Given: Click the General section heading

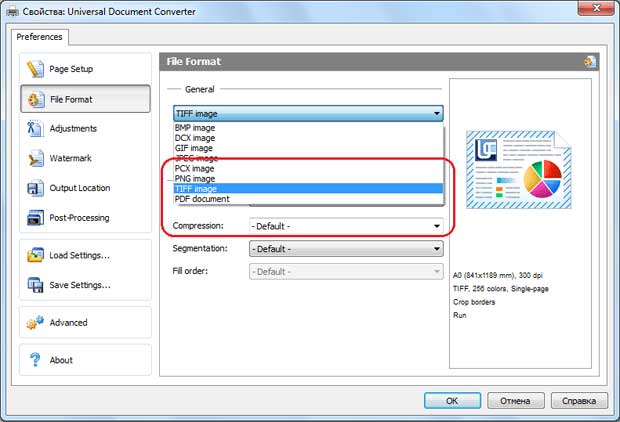Looking at the screenshot, I should [x=200, y=89].
